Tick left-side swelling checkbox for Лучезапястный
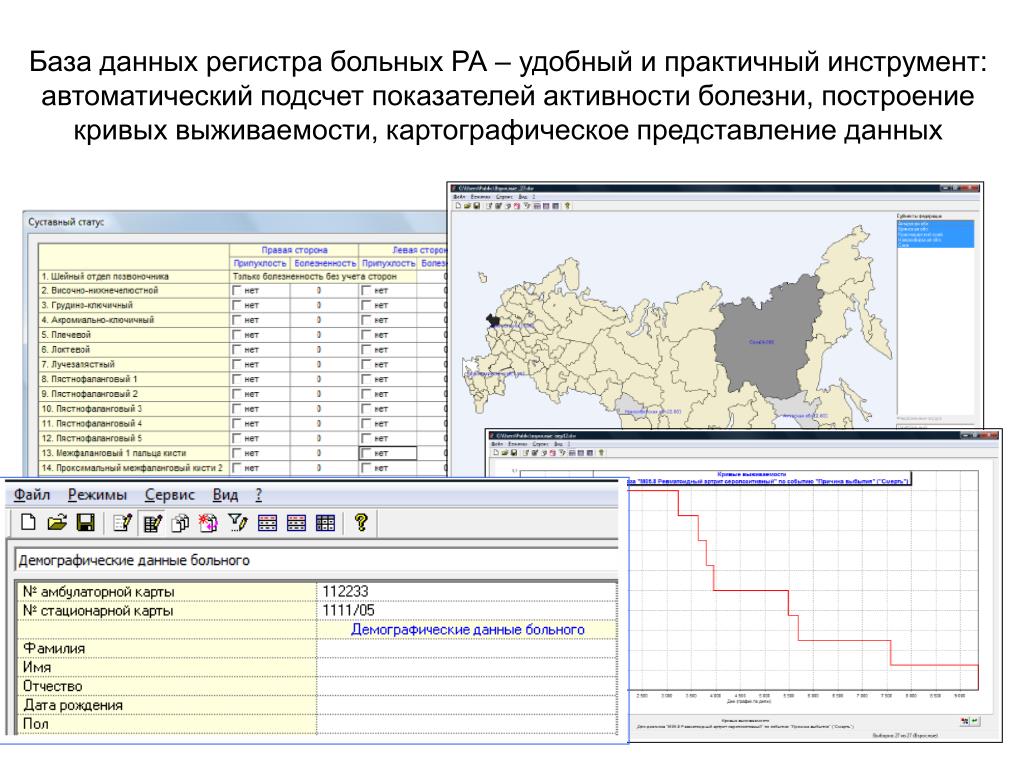Image resolution: width=1024 pixels, height=768 pixels. (366, 364)
